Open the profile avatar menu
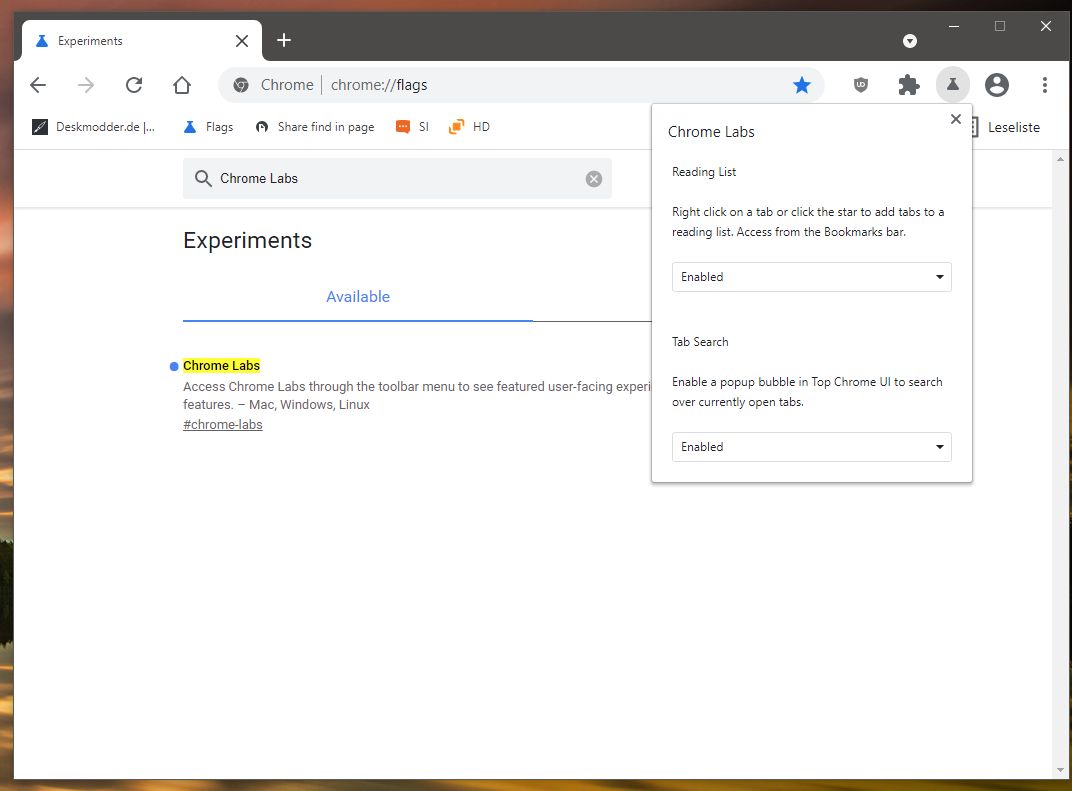Image resolution: width=1072 pixels, height=791 pixels. click(997, 85)
